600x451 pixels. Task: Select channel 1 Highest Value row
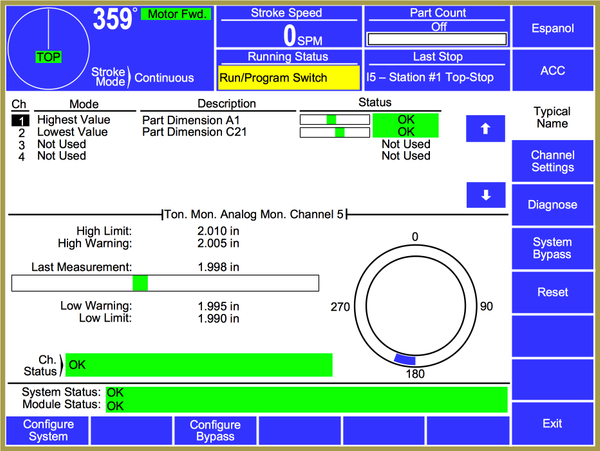tap(62, 120)
